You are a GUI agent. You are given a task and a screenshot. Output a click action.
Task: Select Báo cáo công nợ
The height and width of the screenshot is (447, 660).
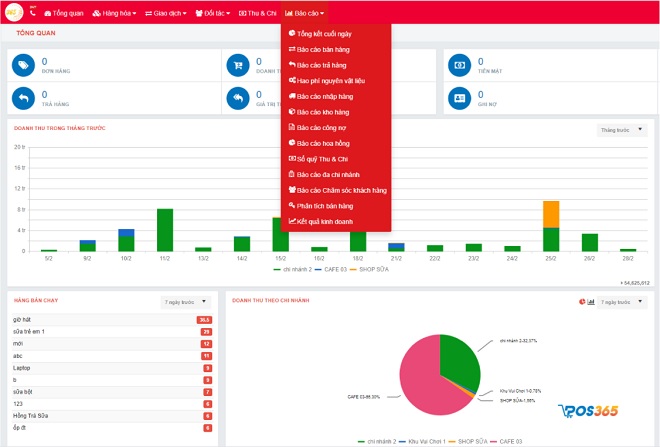point(336,128)
